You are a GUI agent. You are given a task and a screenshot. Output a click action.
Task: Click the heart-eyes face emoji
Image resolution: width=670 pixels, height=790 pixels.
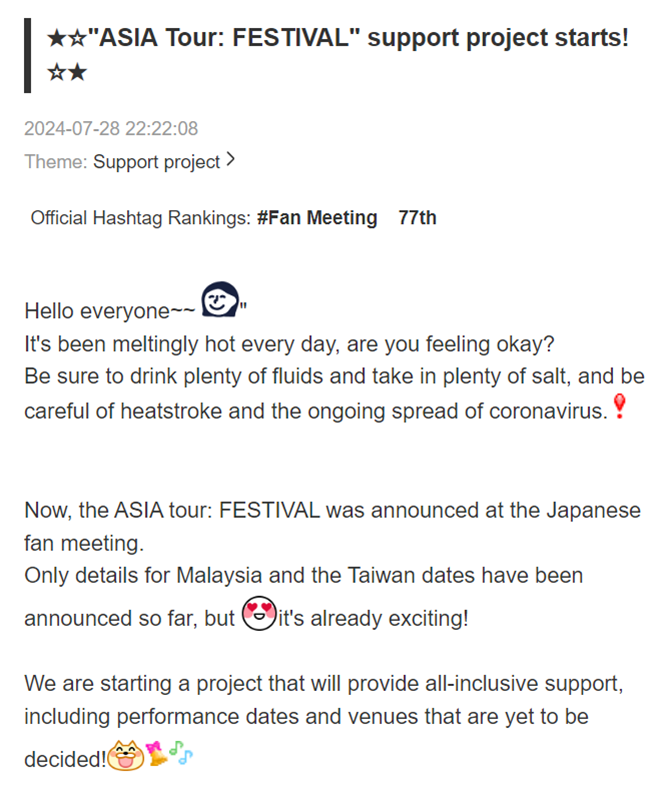[x=259, y=613]
